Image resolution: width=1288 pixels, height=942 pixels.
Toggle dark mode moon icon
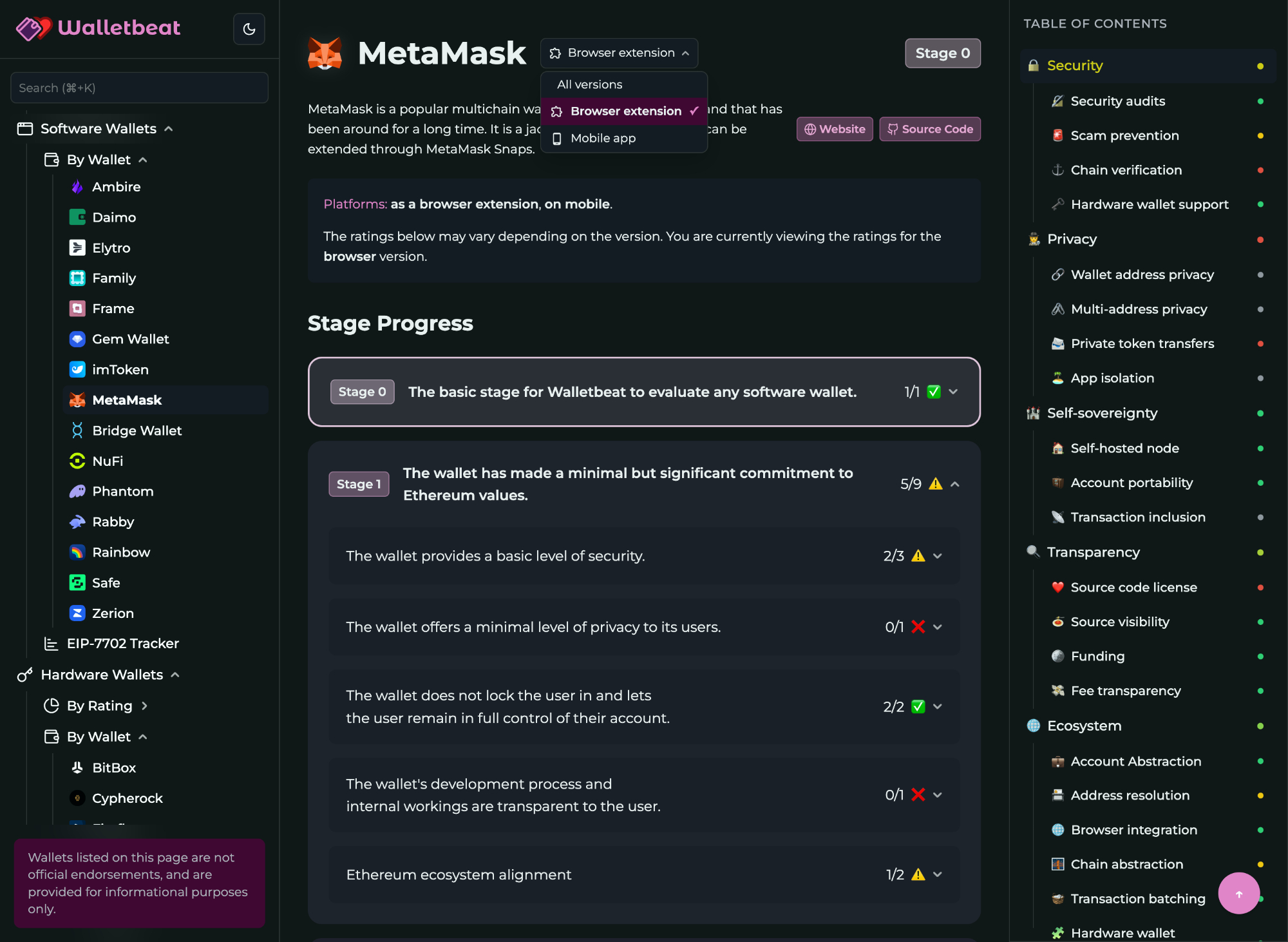click(x=249, y=29)
